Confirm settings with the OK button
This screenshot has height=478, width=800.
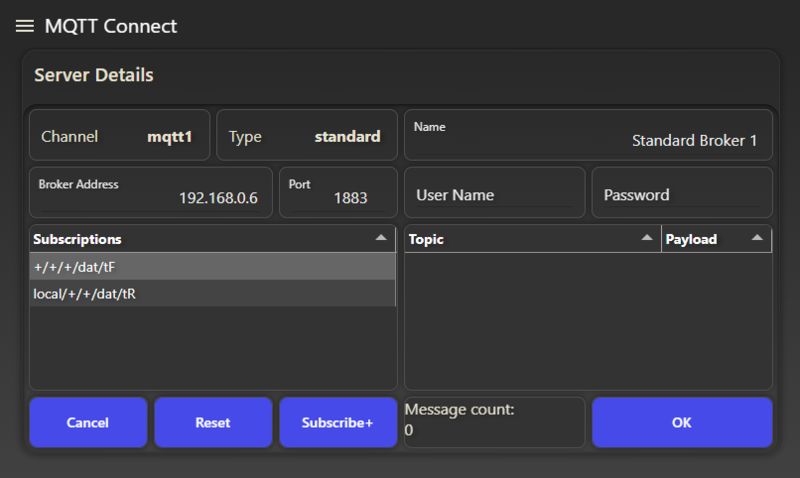pos(682,422)
